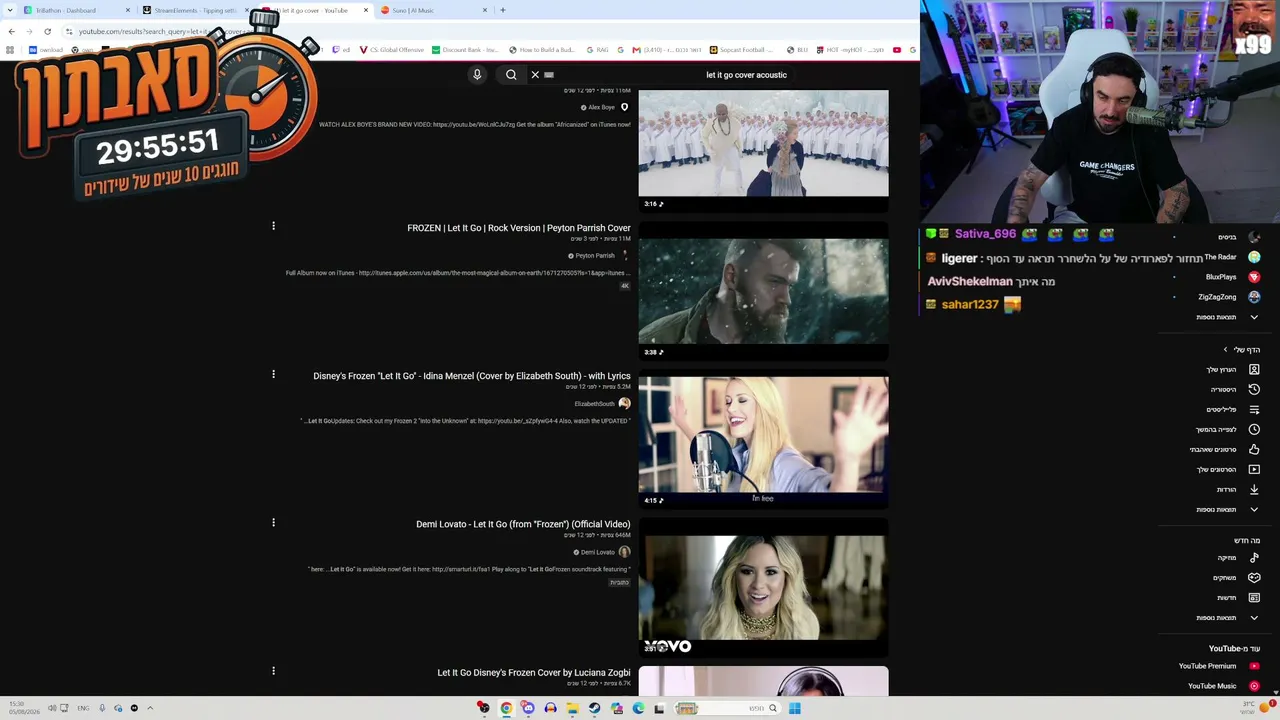1280x720 pixels.
Task: Close the Suno AI Music tab
Action: coord(485,10)
